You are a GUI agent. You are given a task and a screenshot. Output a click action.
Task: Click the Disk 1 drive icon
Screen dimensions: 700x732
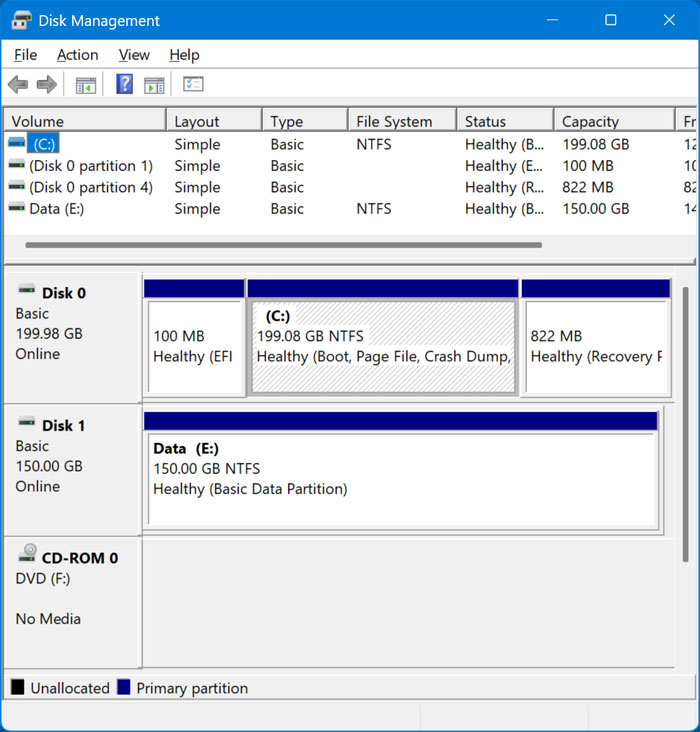[x=27, y=422]
